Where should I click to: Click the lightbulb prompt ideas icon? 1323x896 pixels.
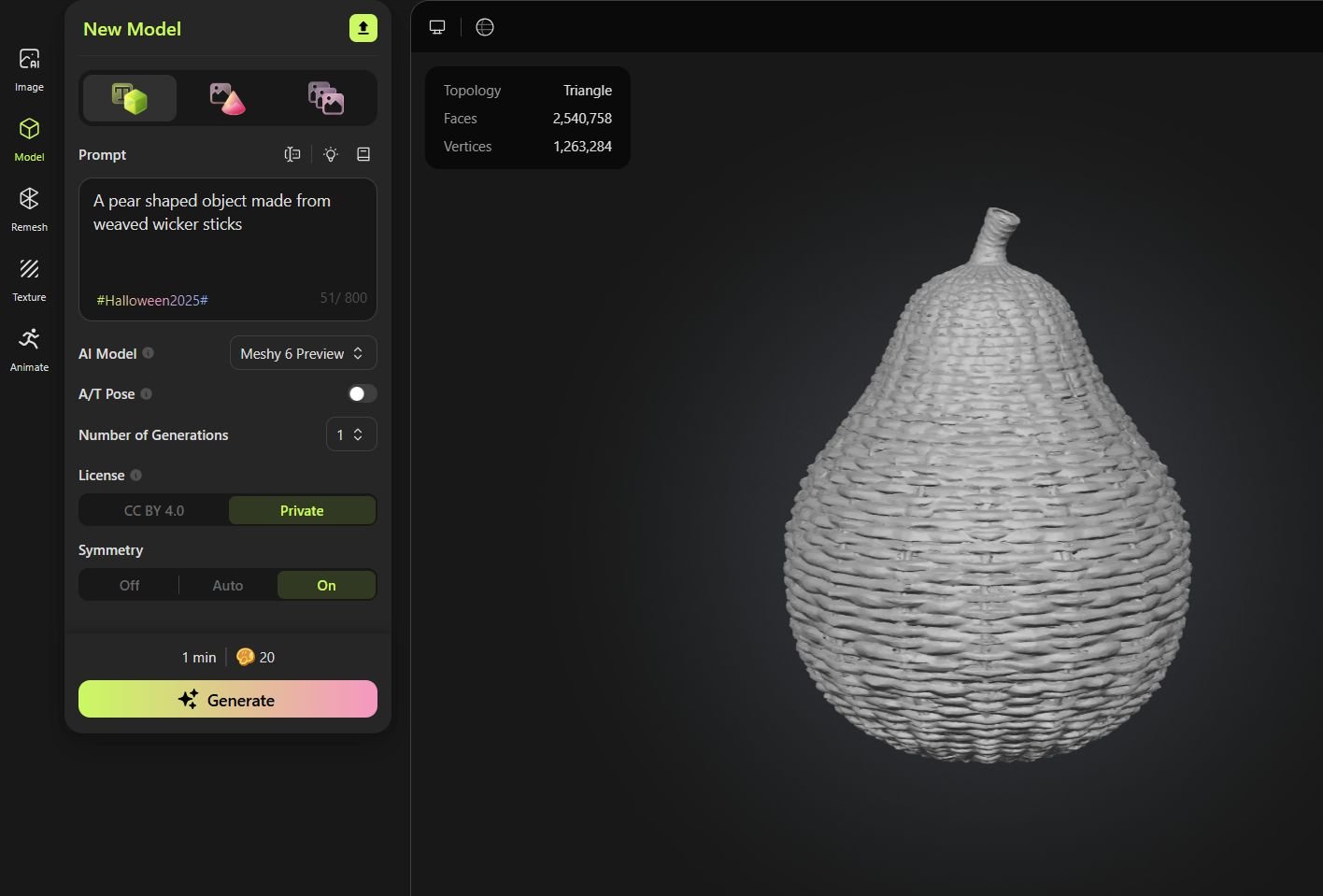pyautogui.click(x=331, y=154)
